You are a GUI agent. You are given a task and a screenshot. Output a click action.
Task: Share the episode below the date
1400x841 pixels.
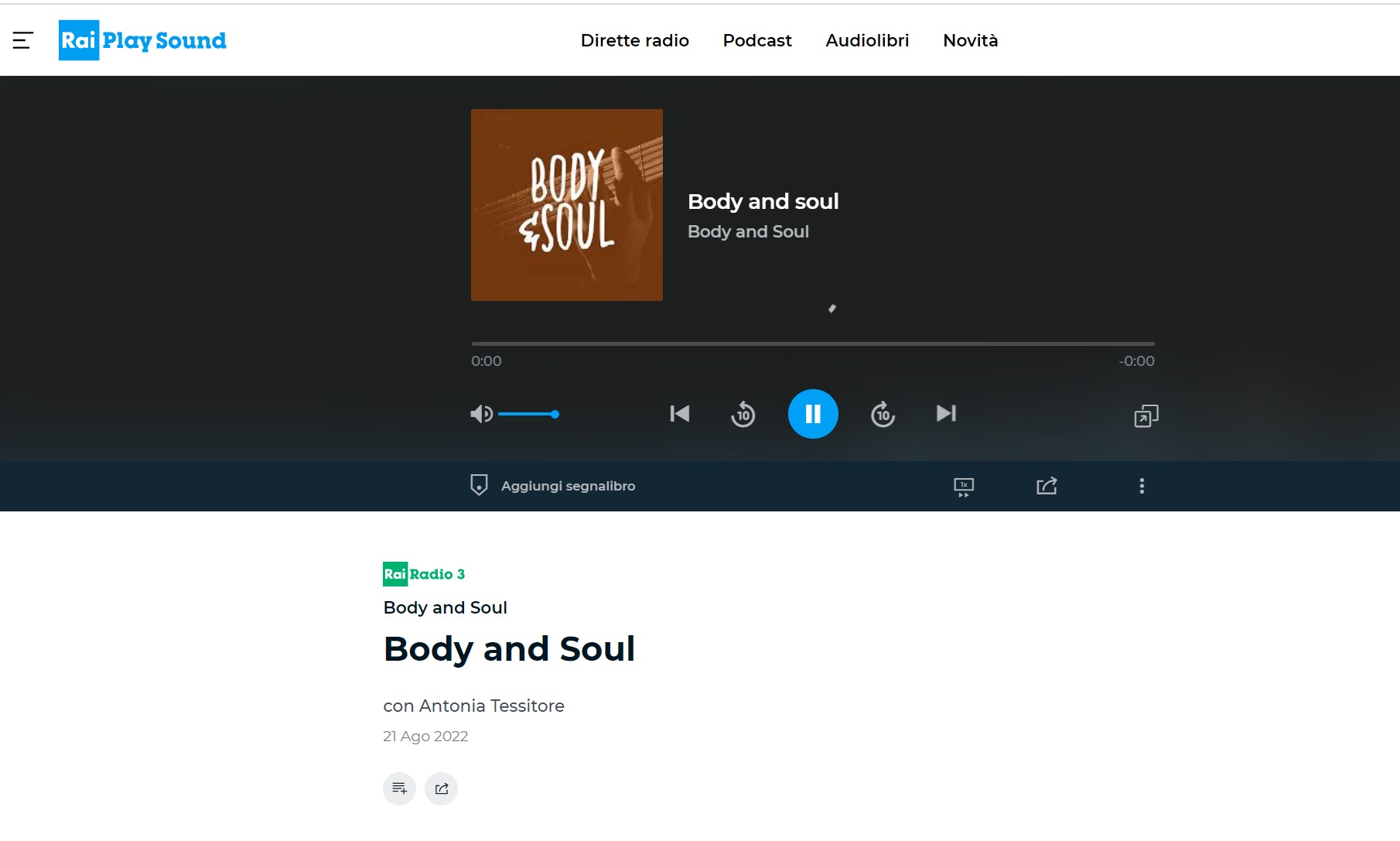click(441, 788)
